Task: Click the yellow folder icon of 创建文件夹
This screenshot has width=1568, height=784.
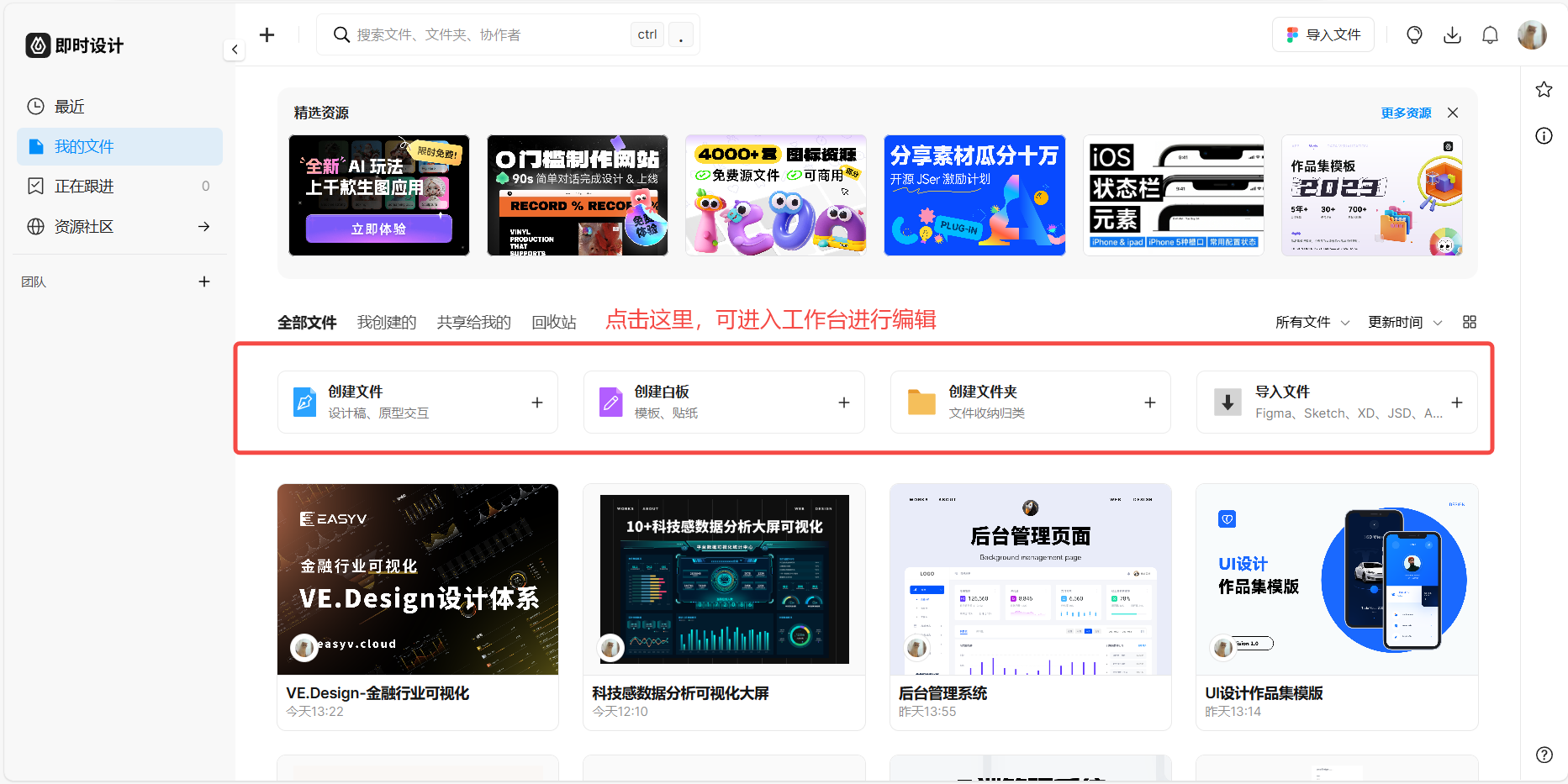Action: (x=921, y=403)
